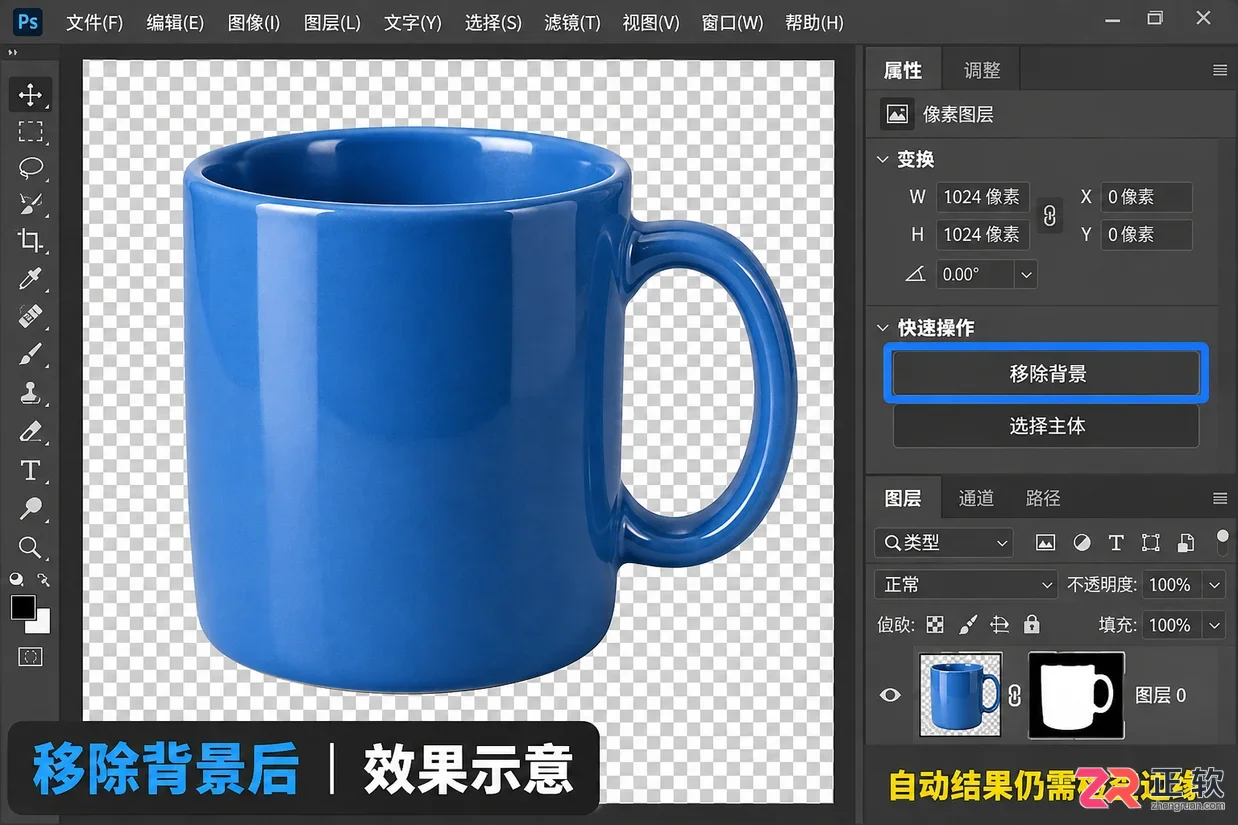Open the 图层 panel flyout menu
This screenshot has height=825, width=1238.
point(1220,498)
